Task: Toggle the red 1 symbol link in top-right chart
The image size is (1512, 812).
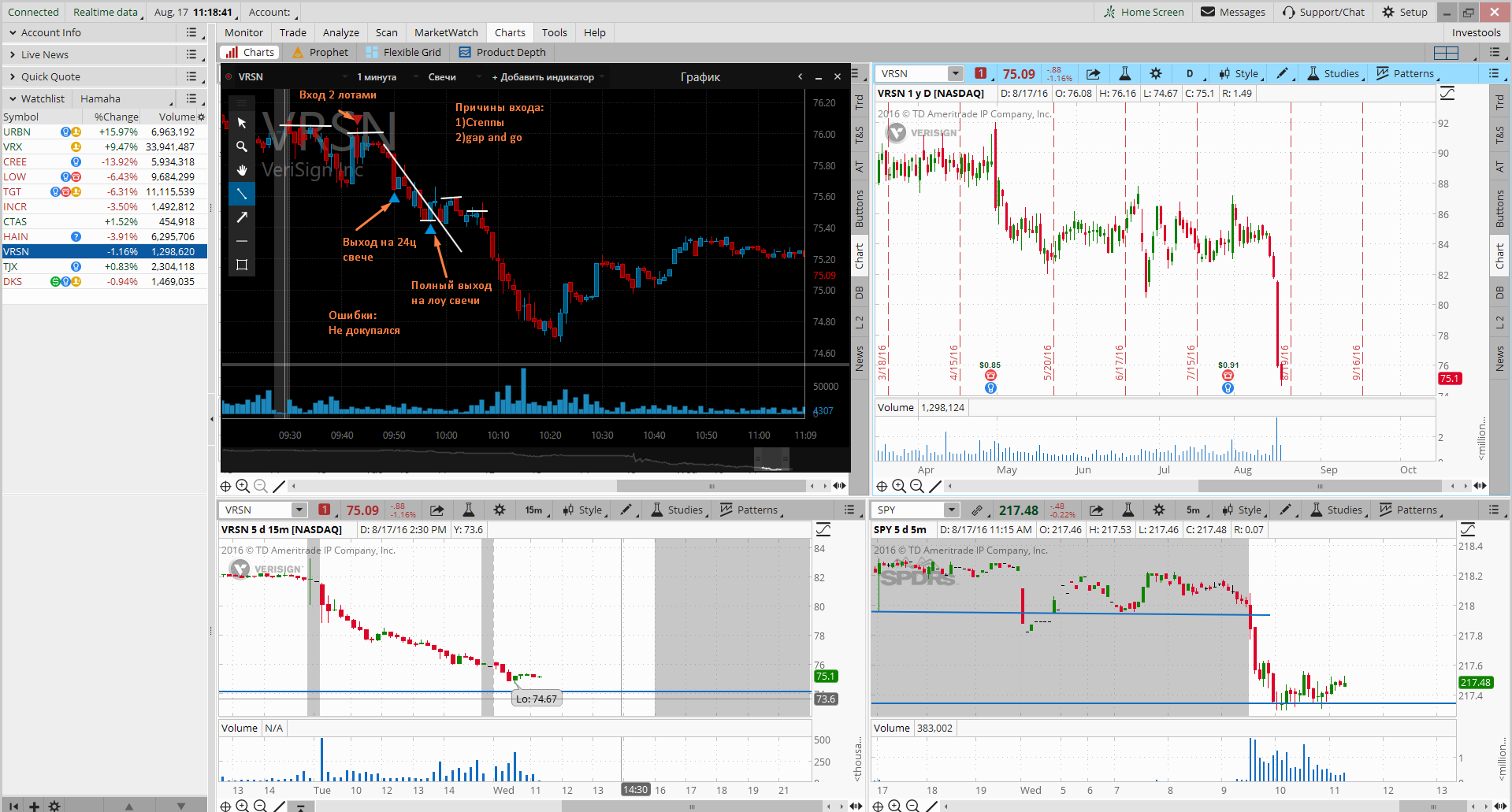Action: [980, 73]
